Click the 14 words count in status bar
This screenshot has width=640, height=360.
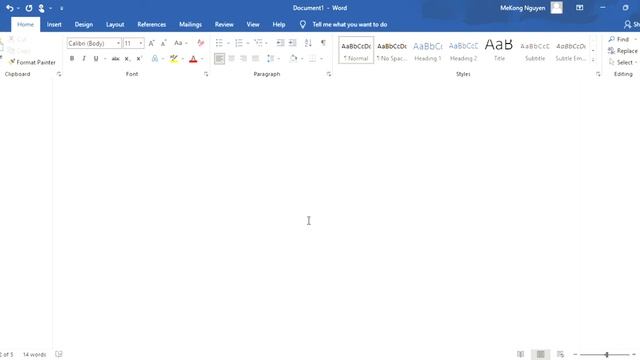click(x=35, y=354)
